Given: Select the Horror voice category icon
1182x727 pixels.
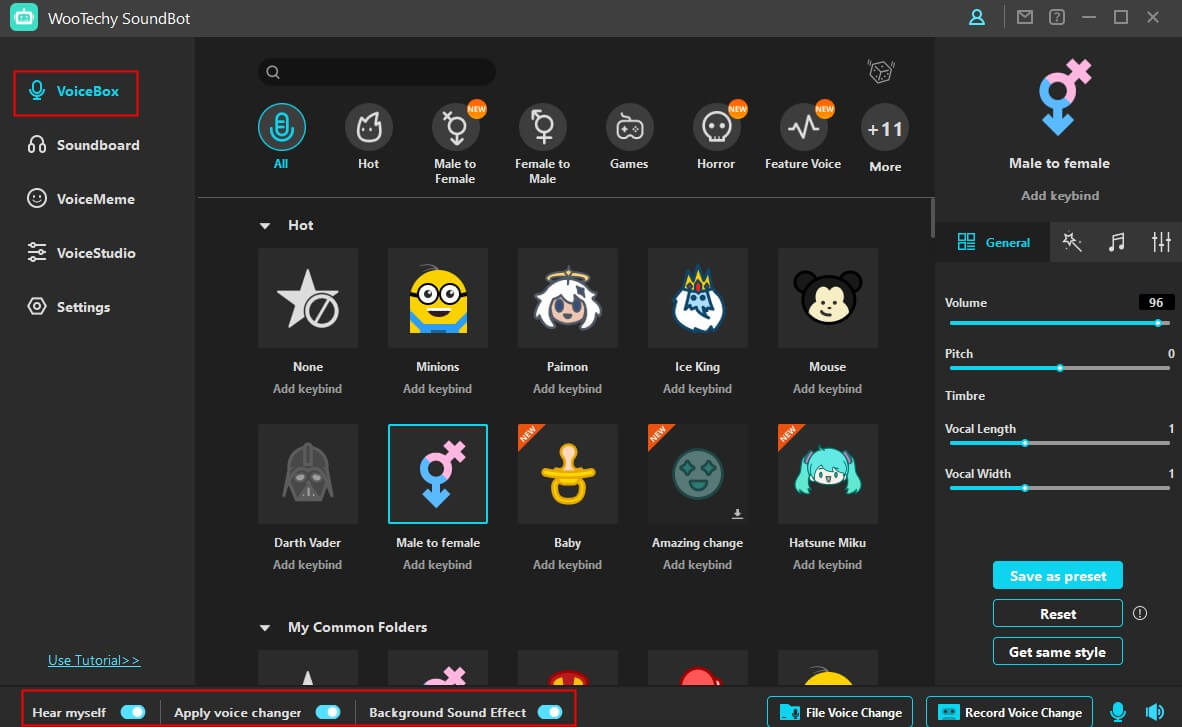Looking at the screenshot, I should point(716,128).
